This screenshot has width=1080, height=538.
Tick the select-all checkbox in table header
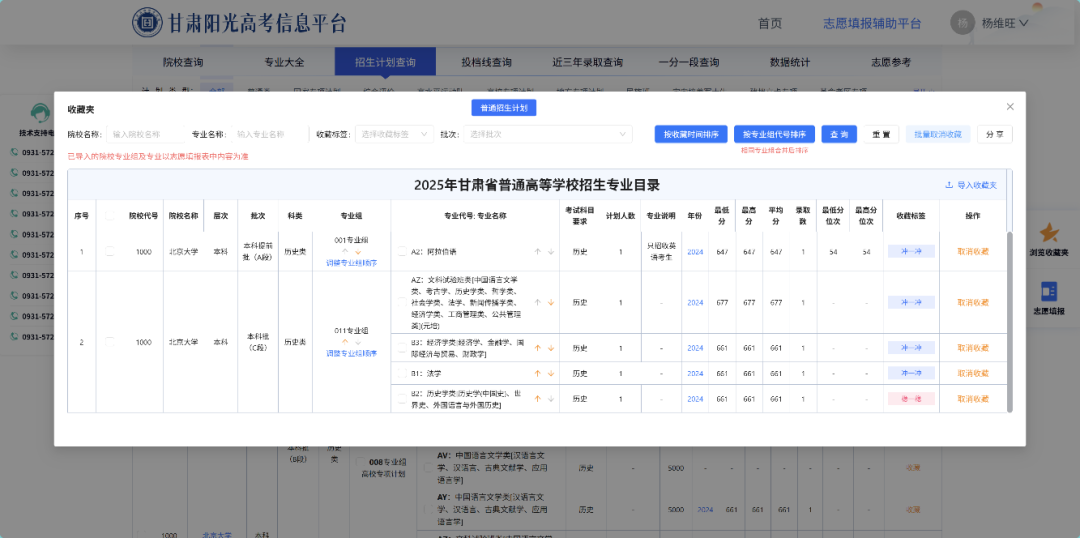110,216
